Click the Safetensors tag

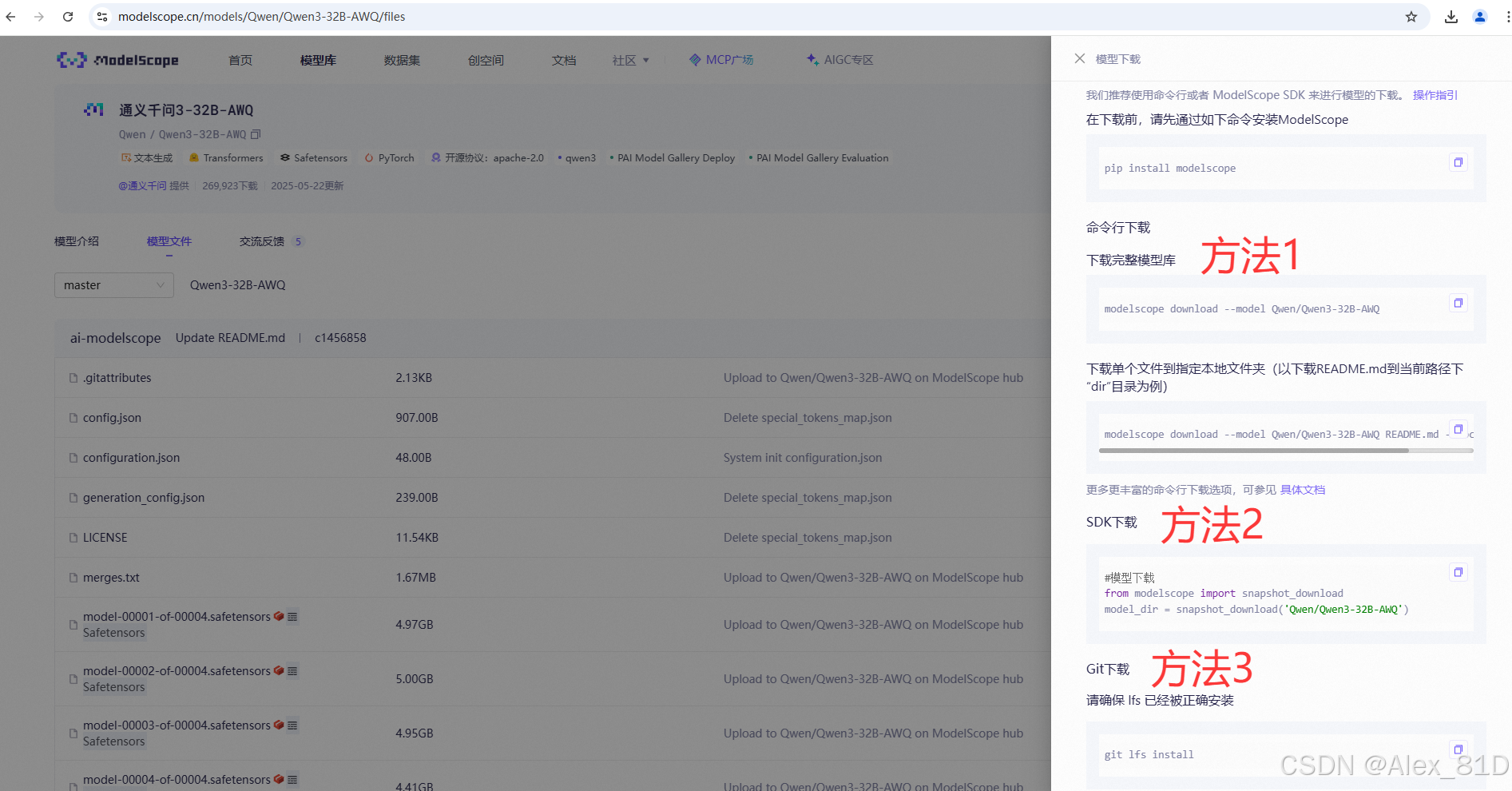314,158
